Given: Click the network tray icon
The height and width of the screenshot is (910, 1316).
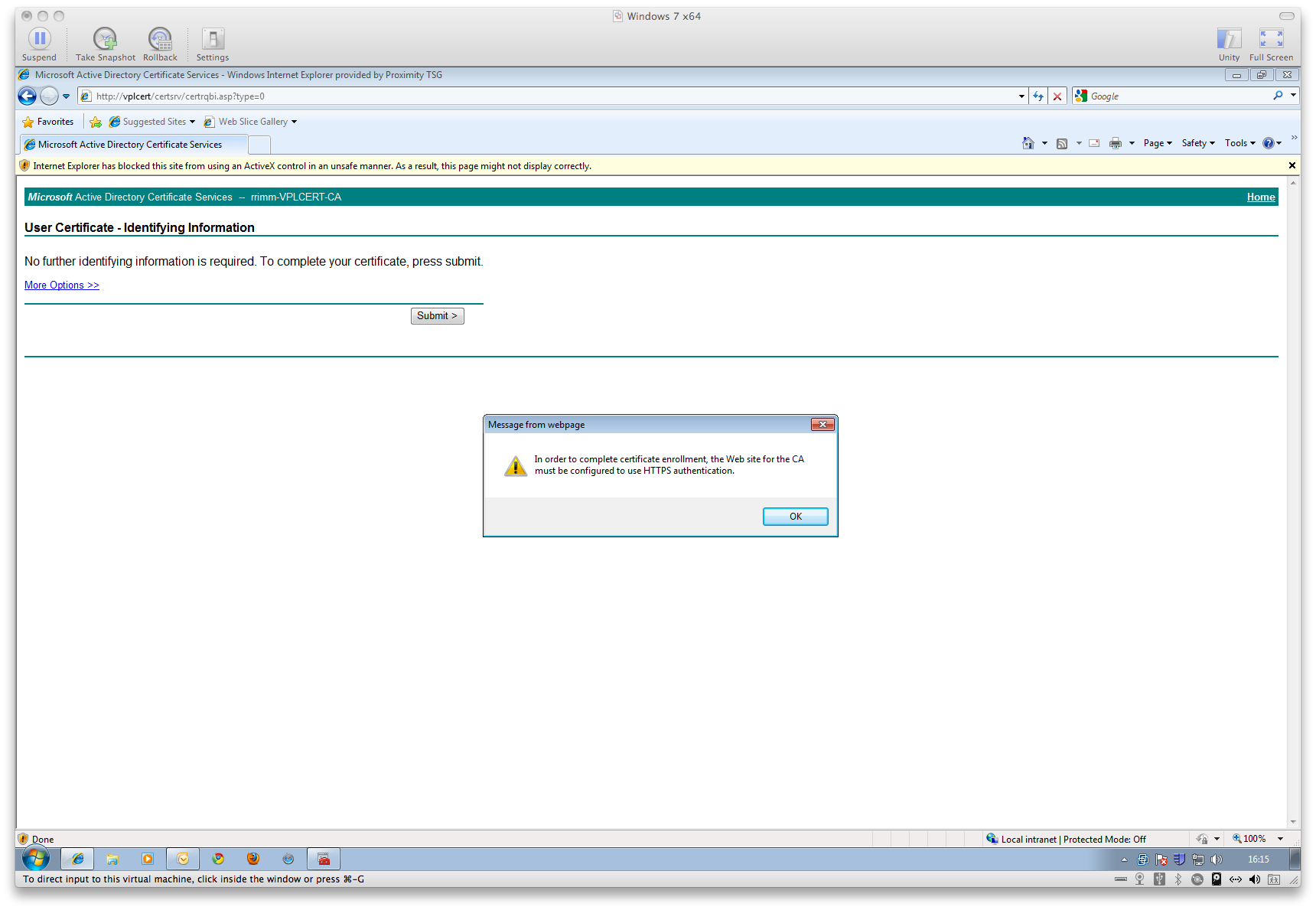Looking at the screenshot, I should pyautogui.click(x=1198, y=859).
